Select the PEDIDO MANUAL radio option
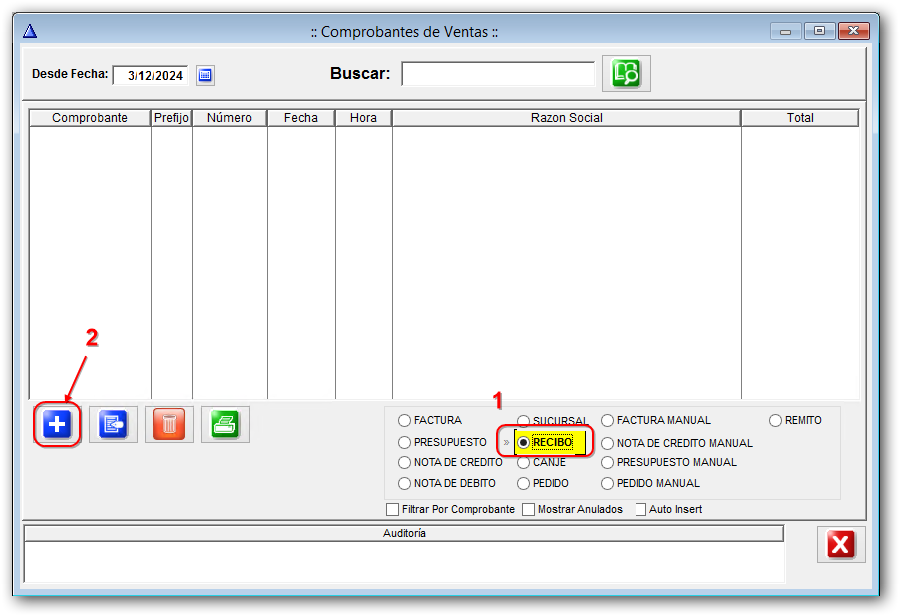This screenshot has height=616, width=900. [608, 484]
